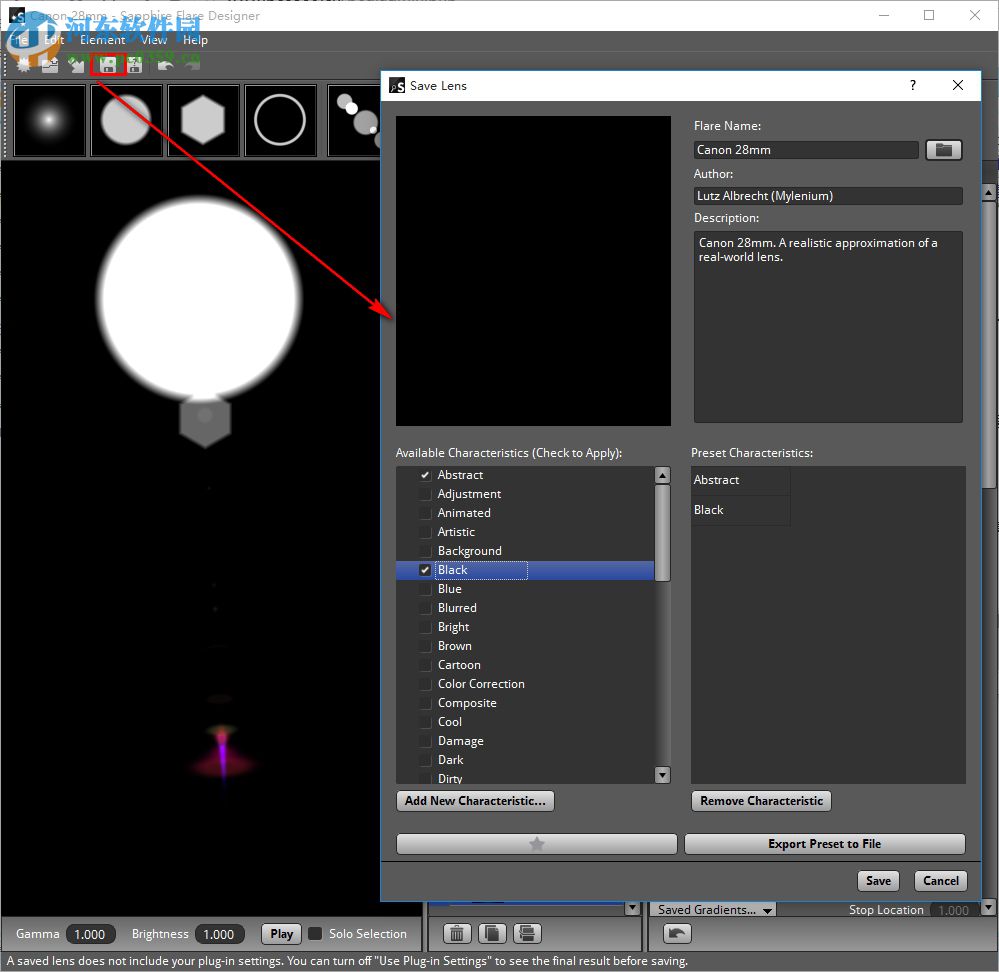The width and height of the screenshot is (999, 972).
Task: Click the Author input field
Action: (x=828, y=196)
